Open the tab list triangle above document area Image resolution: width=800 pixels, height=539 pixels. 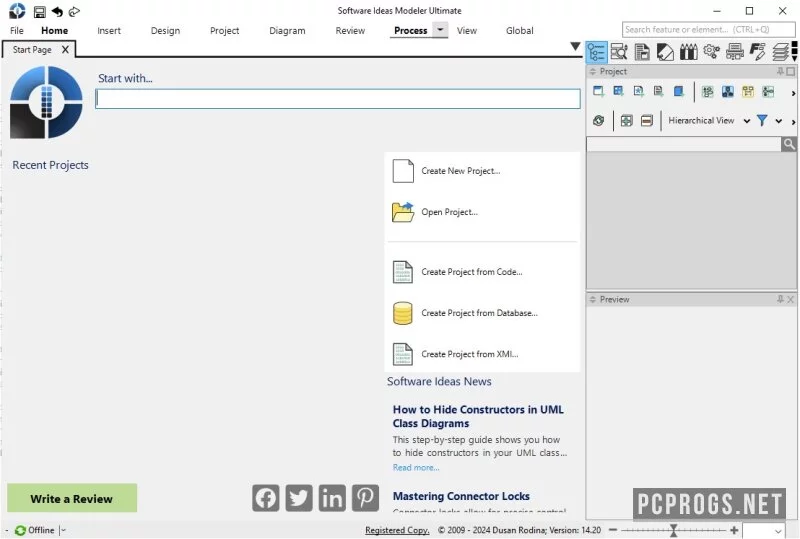click(575, 46)
